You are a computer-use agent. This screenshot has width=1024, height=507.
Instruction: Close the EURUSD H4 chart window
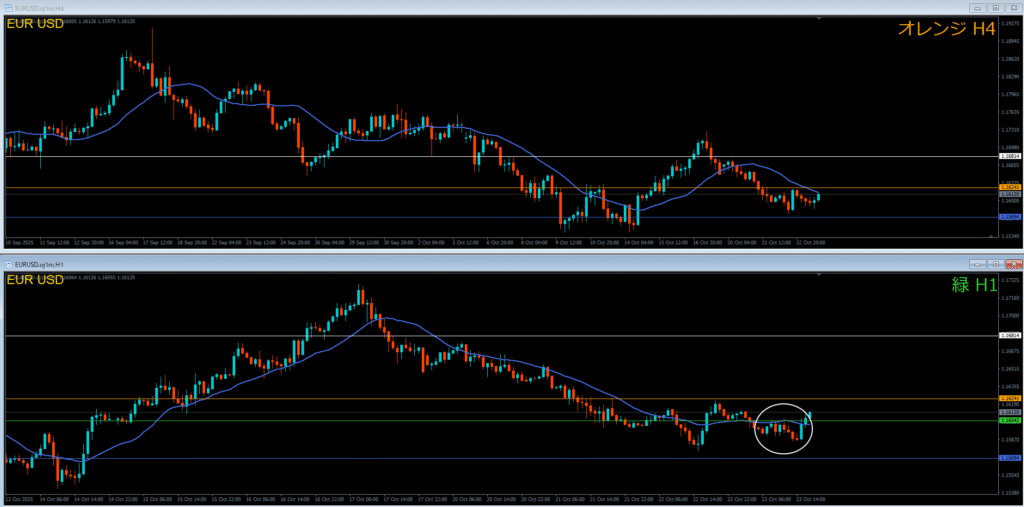click(1013, 8)
